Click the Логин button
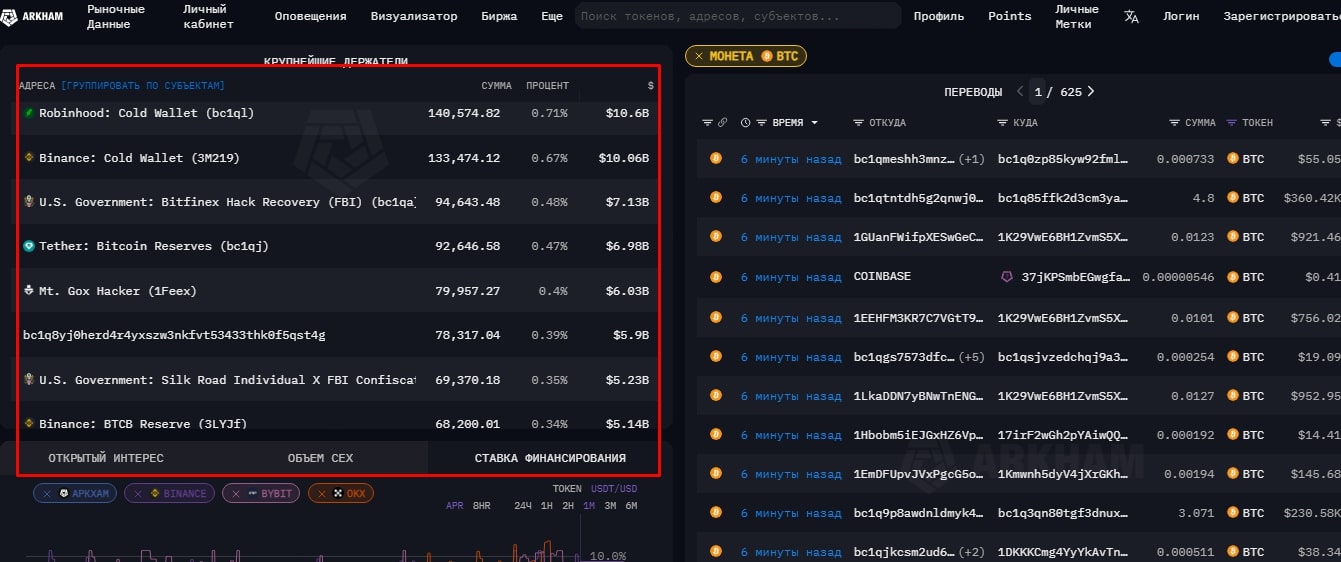Image resolution: width=1341 pixels, height=562 pixels. 1181,16
